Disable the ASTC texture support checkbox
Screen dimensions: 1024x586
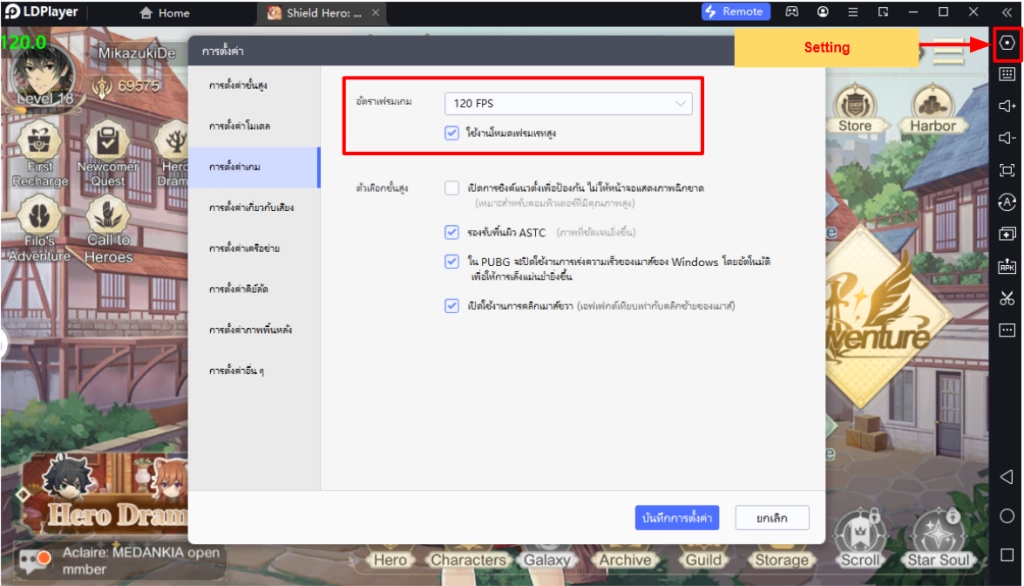pyautogui.click(x=452, y=232)
